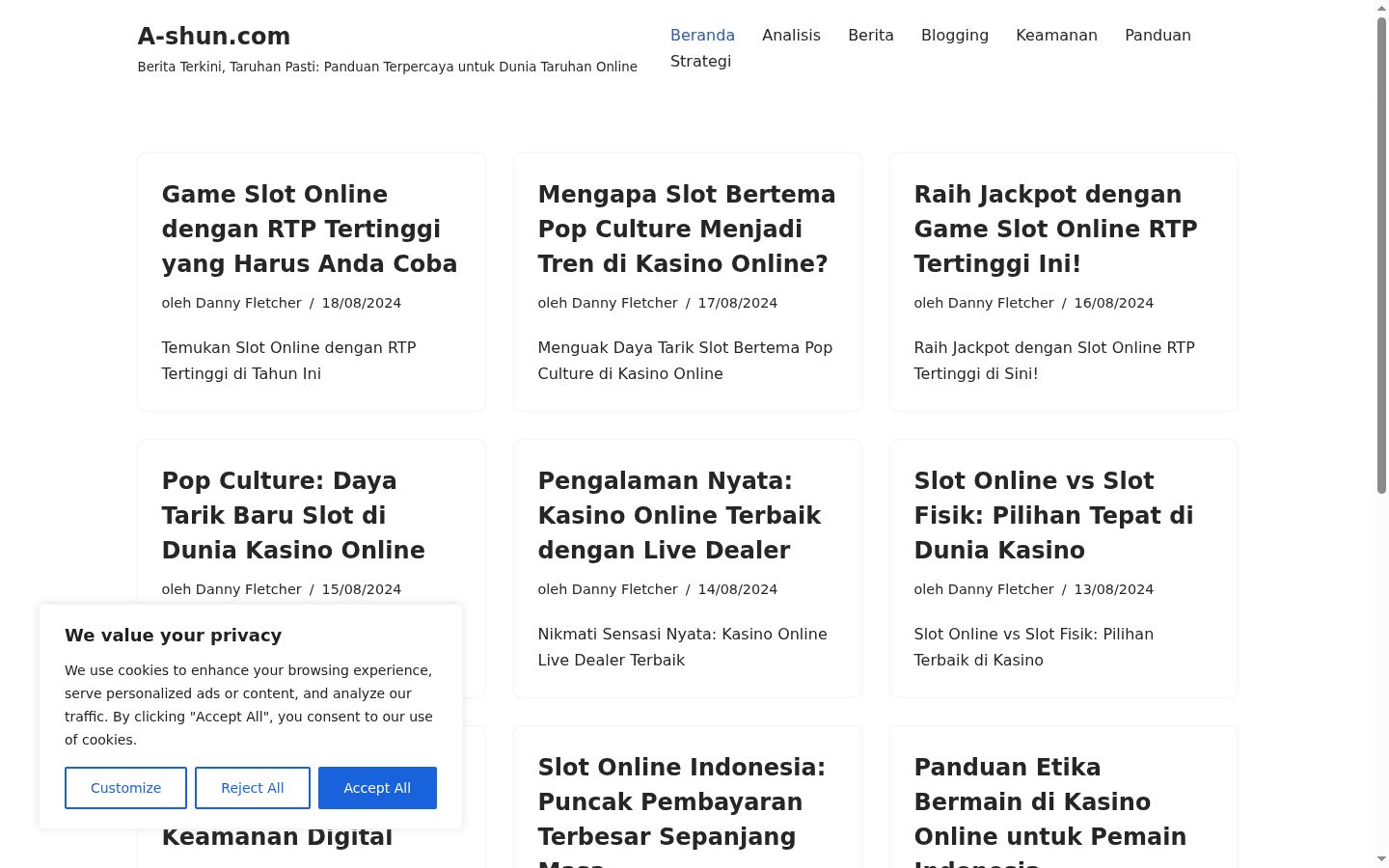Click excerpt 'Temukan Slot Online dengan RTP Tertinggi di Tahun Ini'
Viewport: 1389px width, 868px height.
[x=288, y=361]
